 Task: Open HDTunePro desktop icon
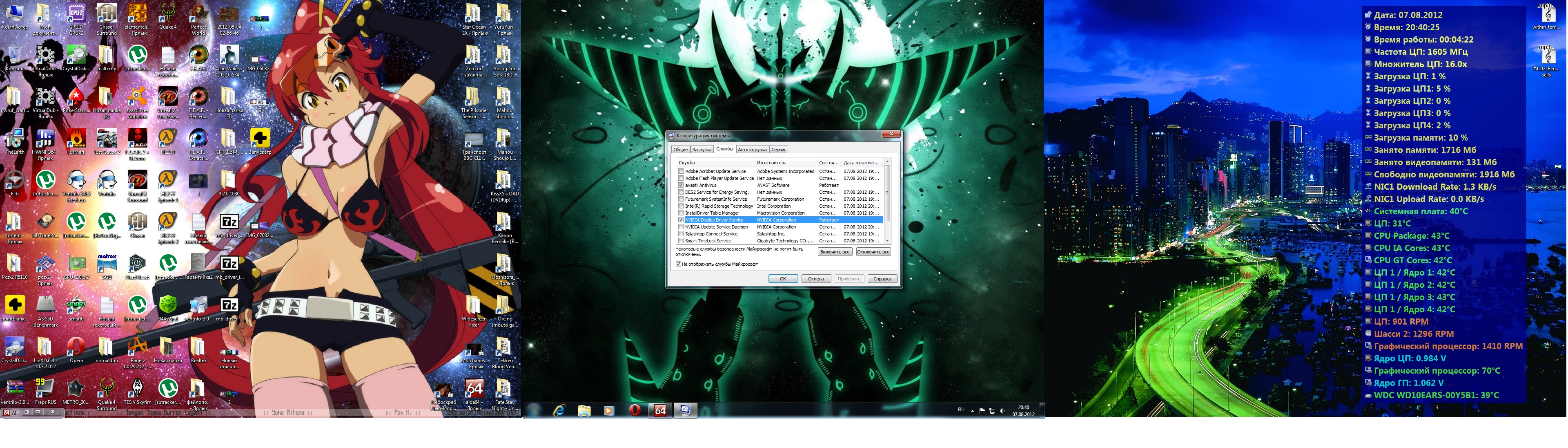45,226
